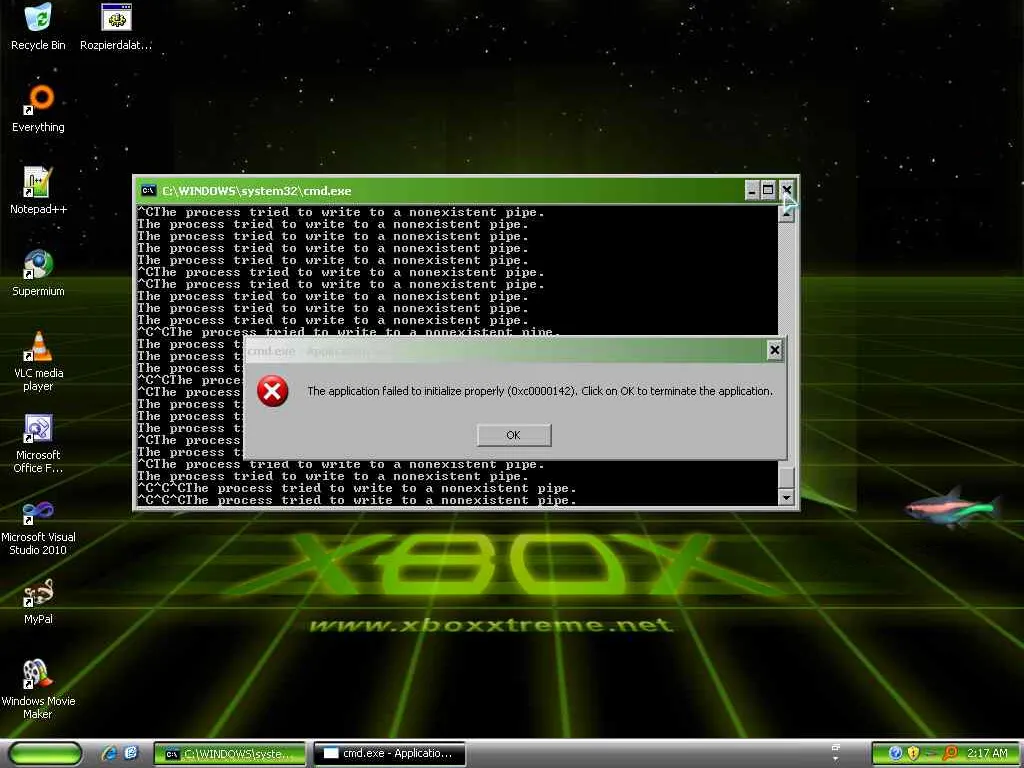Screen dimensions: 1024x768
Task: Click the console scrollbar thumb
Action: click(786, 476)
